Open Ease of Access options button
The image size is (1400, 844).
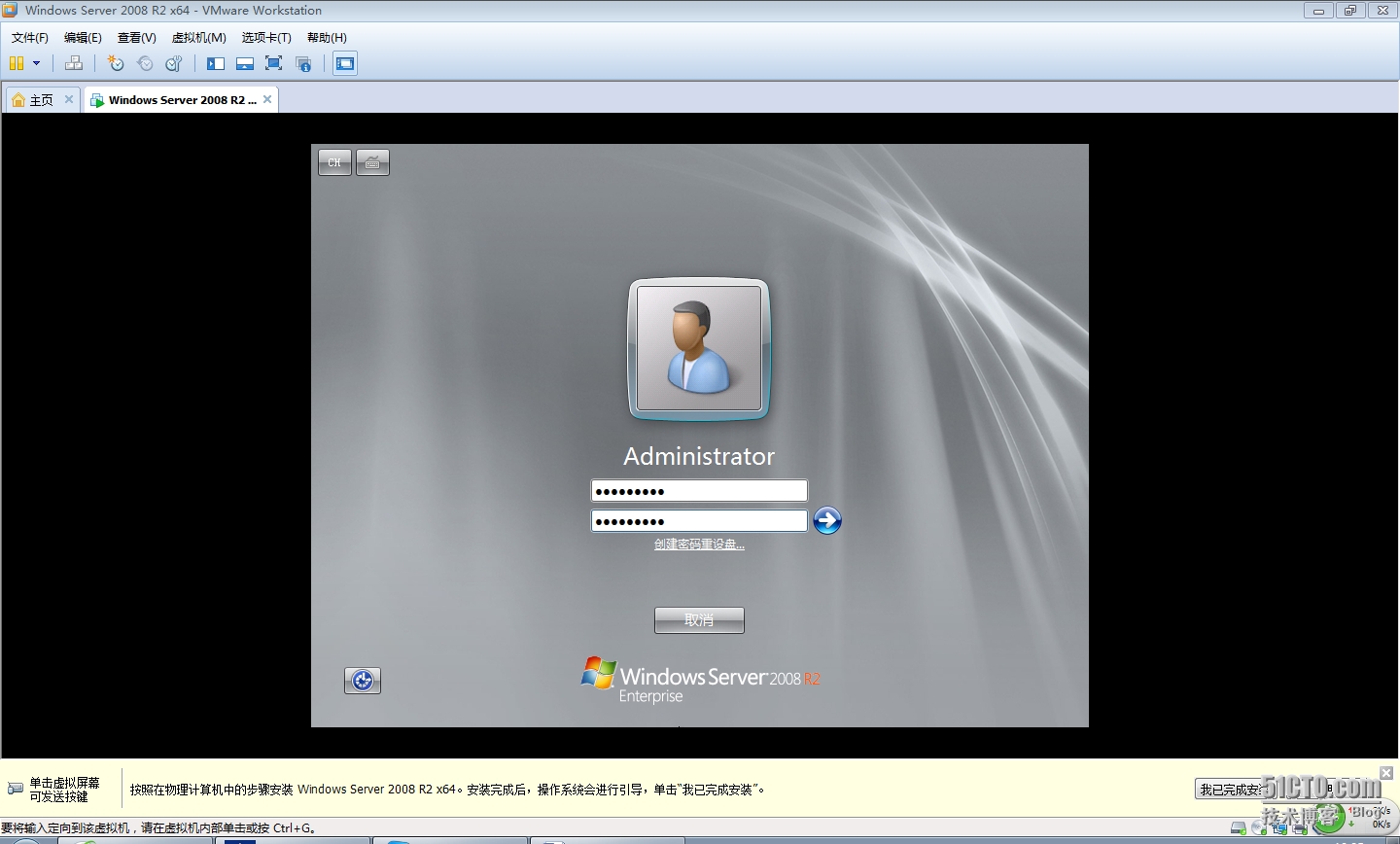[x=363, y=681]
